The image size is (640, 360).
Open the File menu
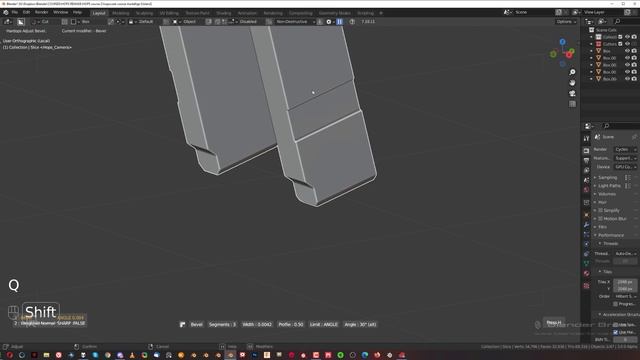tap(15, 13)
